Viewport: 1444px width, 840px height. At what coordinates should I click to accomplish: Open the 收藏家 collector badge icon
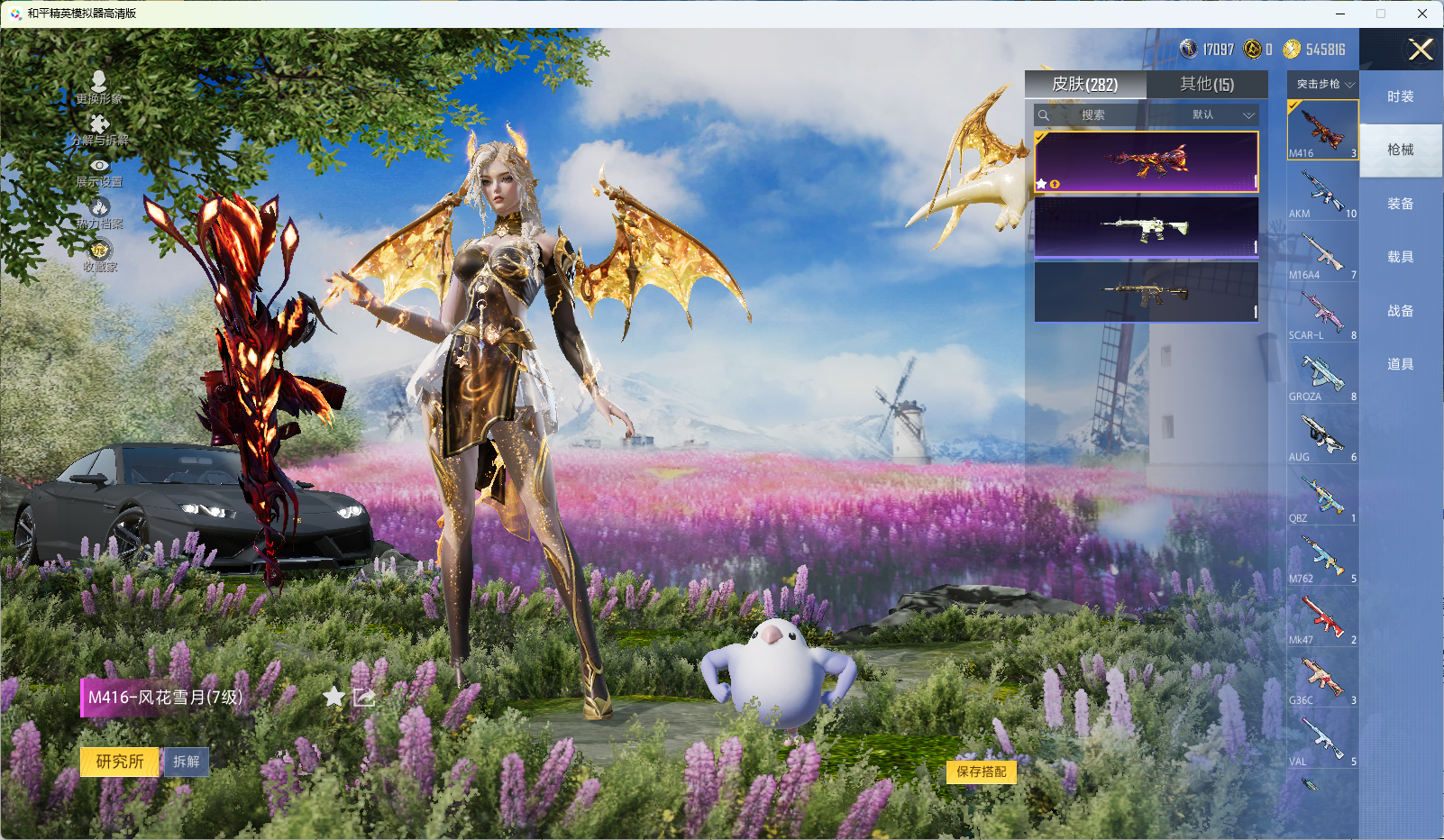pyautogui.click(x=99, y=251)
